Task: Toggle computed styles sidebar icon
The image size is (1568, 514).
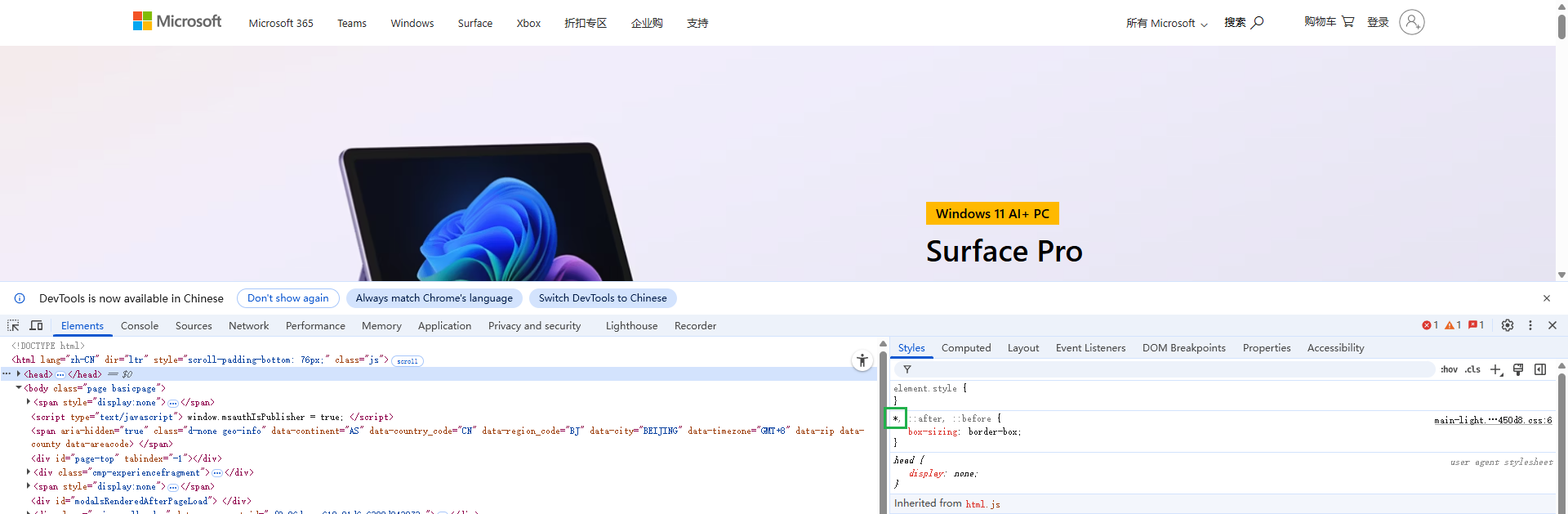Action: pyautogui.click(x=1540, y=369)
